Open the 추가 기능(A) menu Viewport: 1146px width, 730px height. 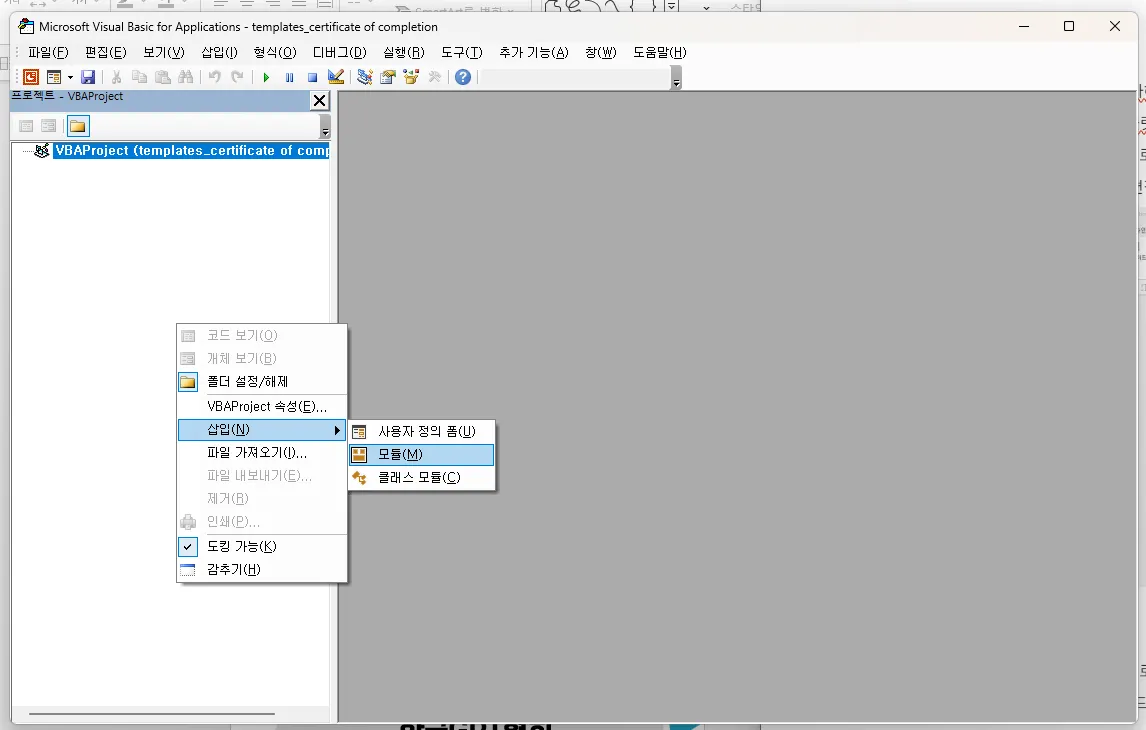[534, 53]
